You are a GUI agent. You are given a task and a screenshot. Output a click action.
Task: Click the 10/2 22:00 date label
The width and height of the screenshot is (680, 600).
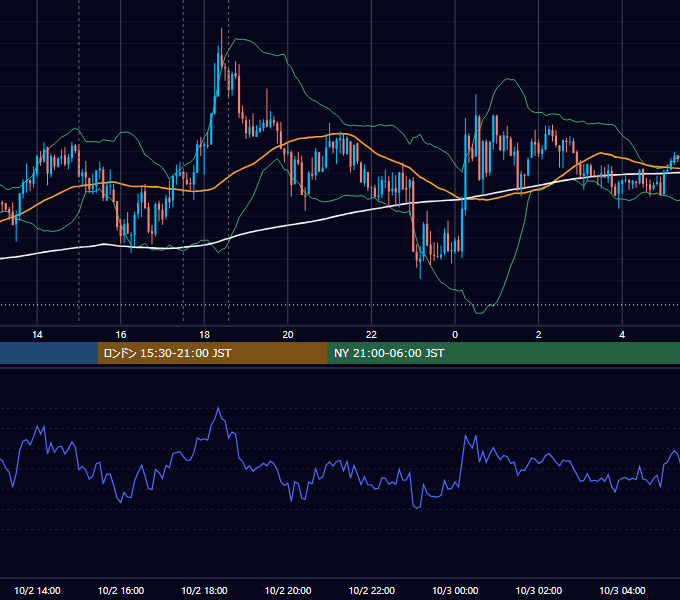(x=372, y=590)
